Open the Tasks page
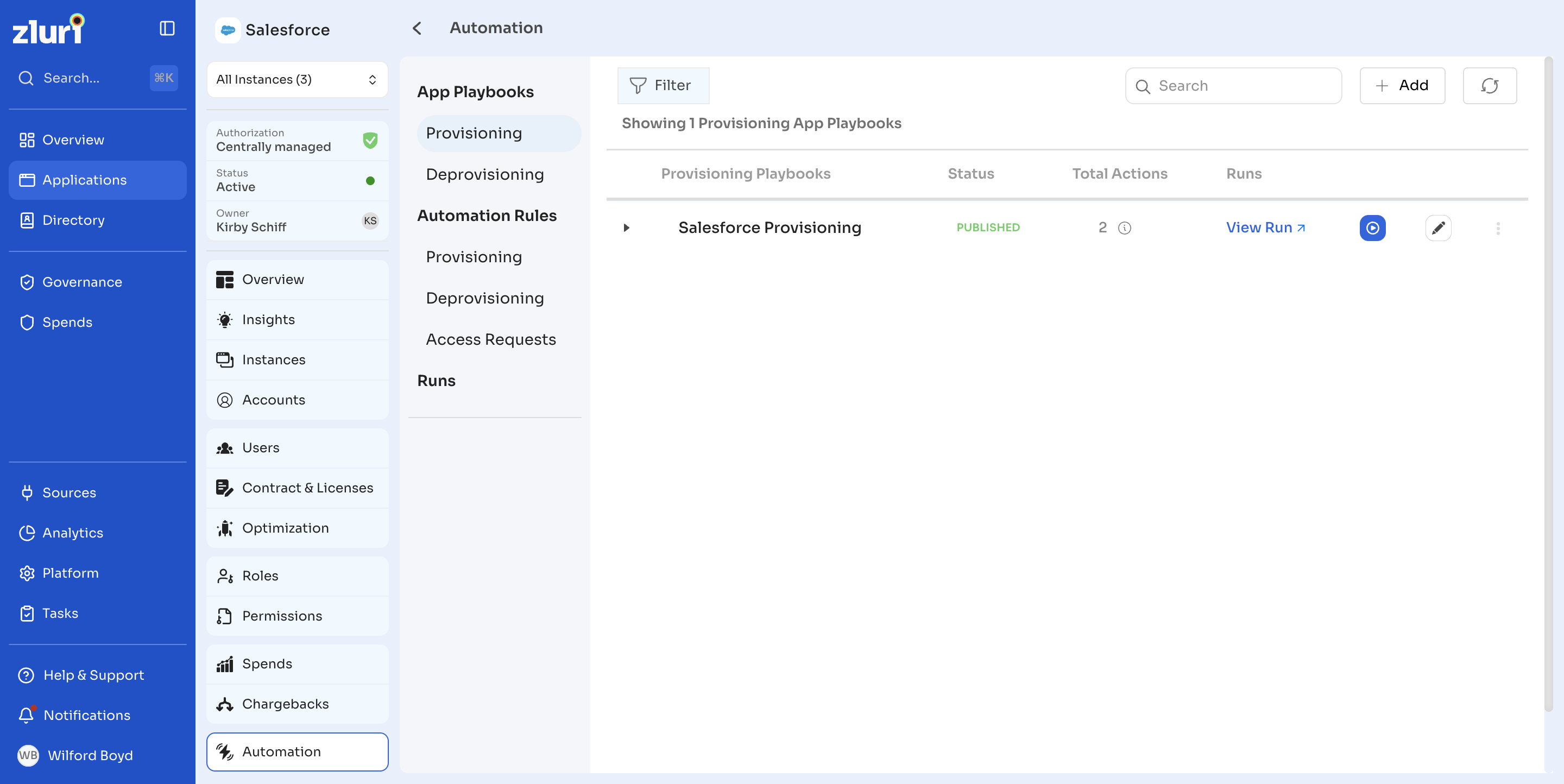 (x=97, y=613)
